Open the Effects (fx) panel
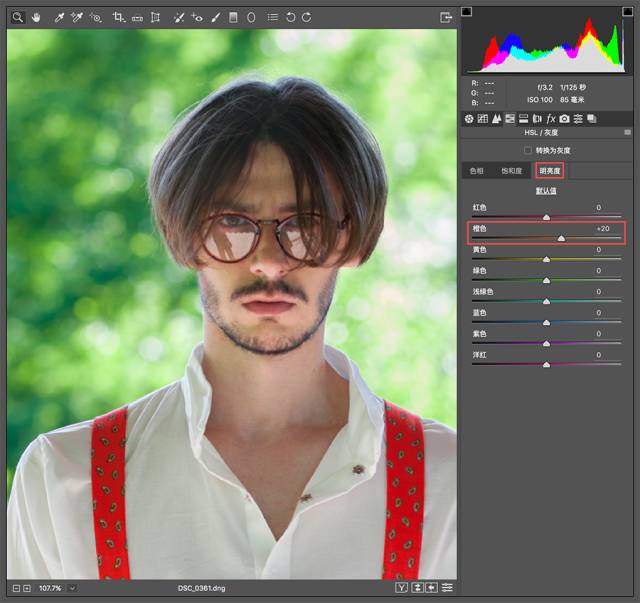 pos(551,119)
